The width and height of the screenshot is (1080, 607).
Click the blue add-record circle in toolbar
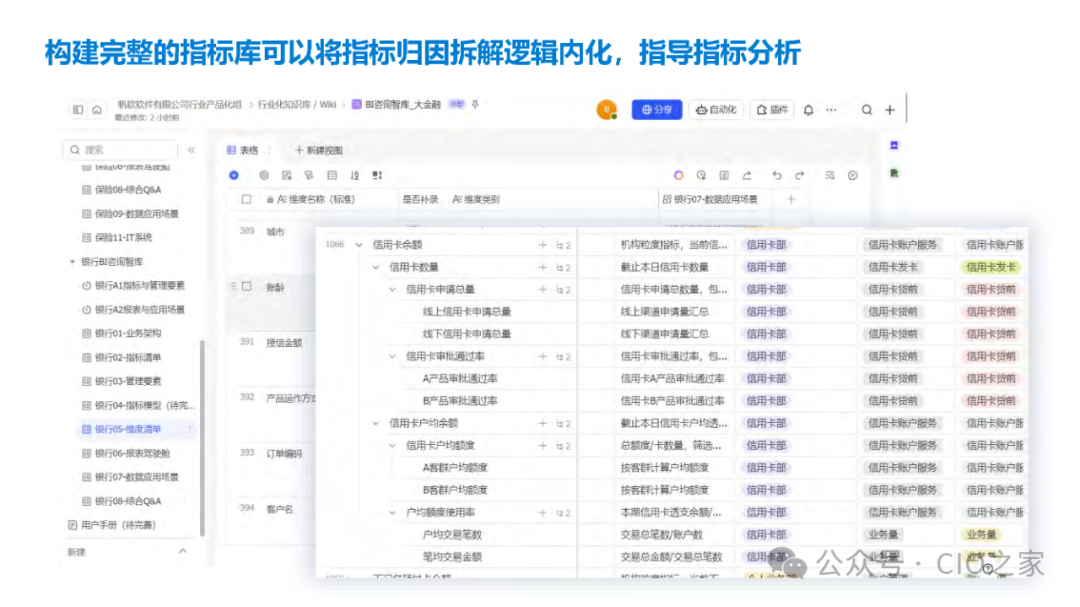pos(234,175)
